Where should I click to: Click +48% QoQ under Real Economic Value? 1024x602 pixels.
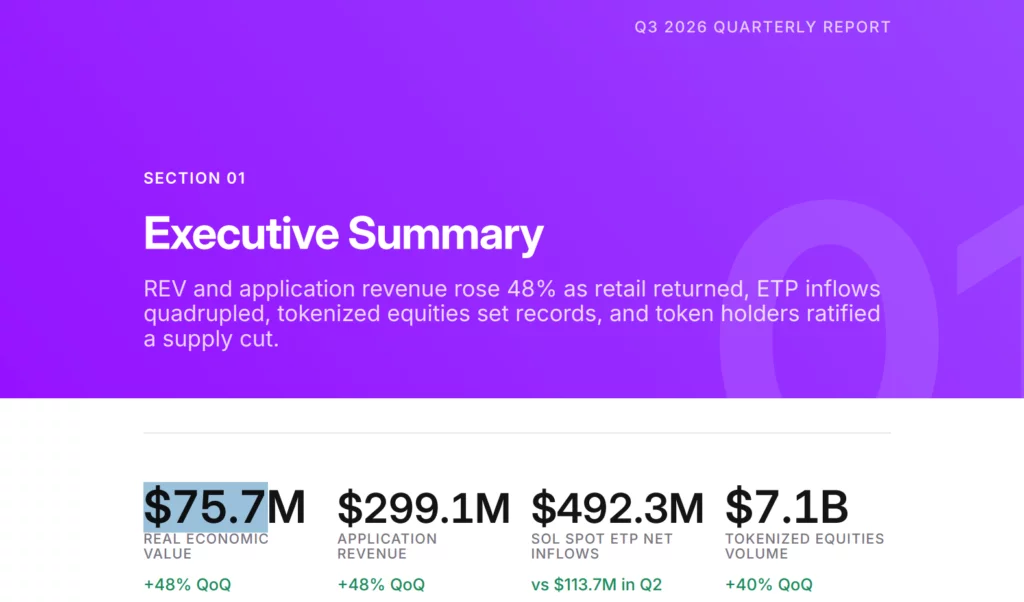[187, 584]
